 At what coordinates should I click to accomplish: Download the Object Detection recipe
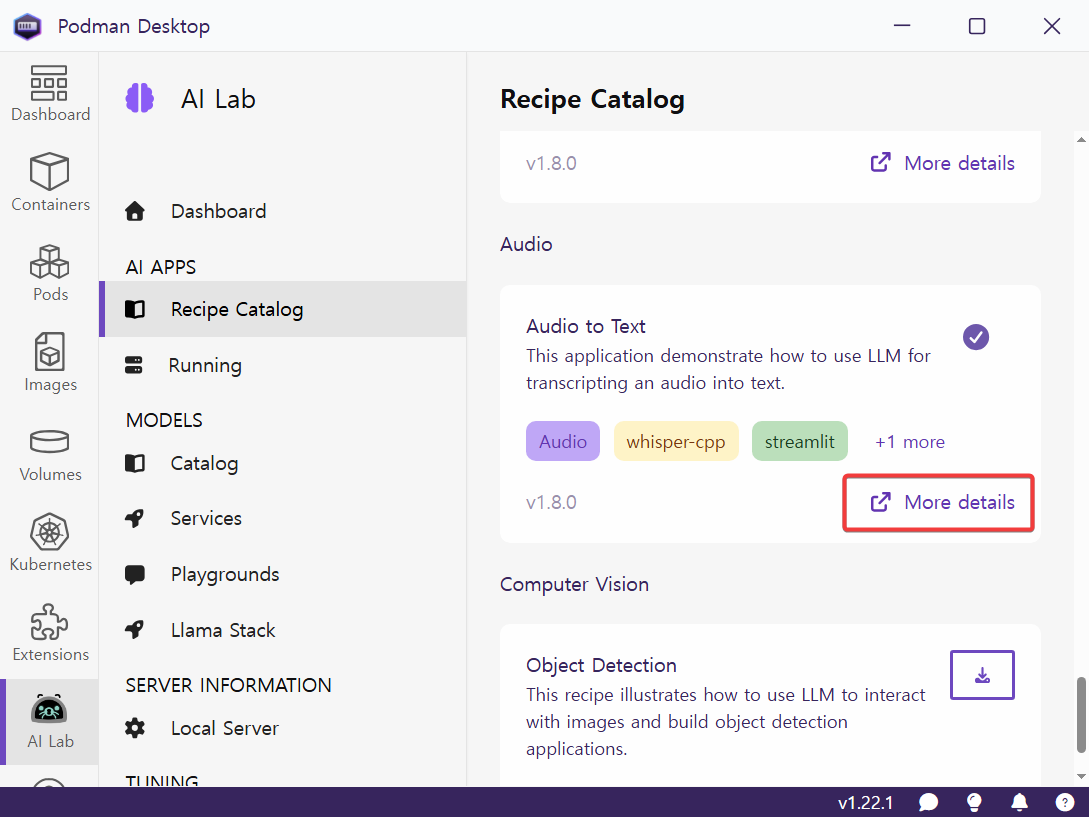click(982, 675)
